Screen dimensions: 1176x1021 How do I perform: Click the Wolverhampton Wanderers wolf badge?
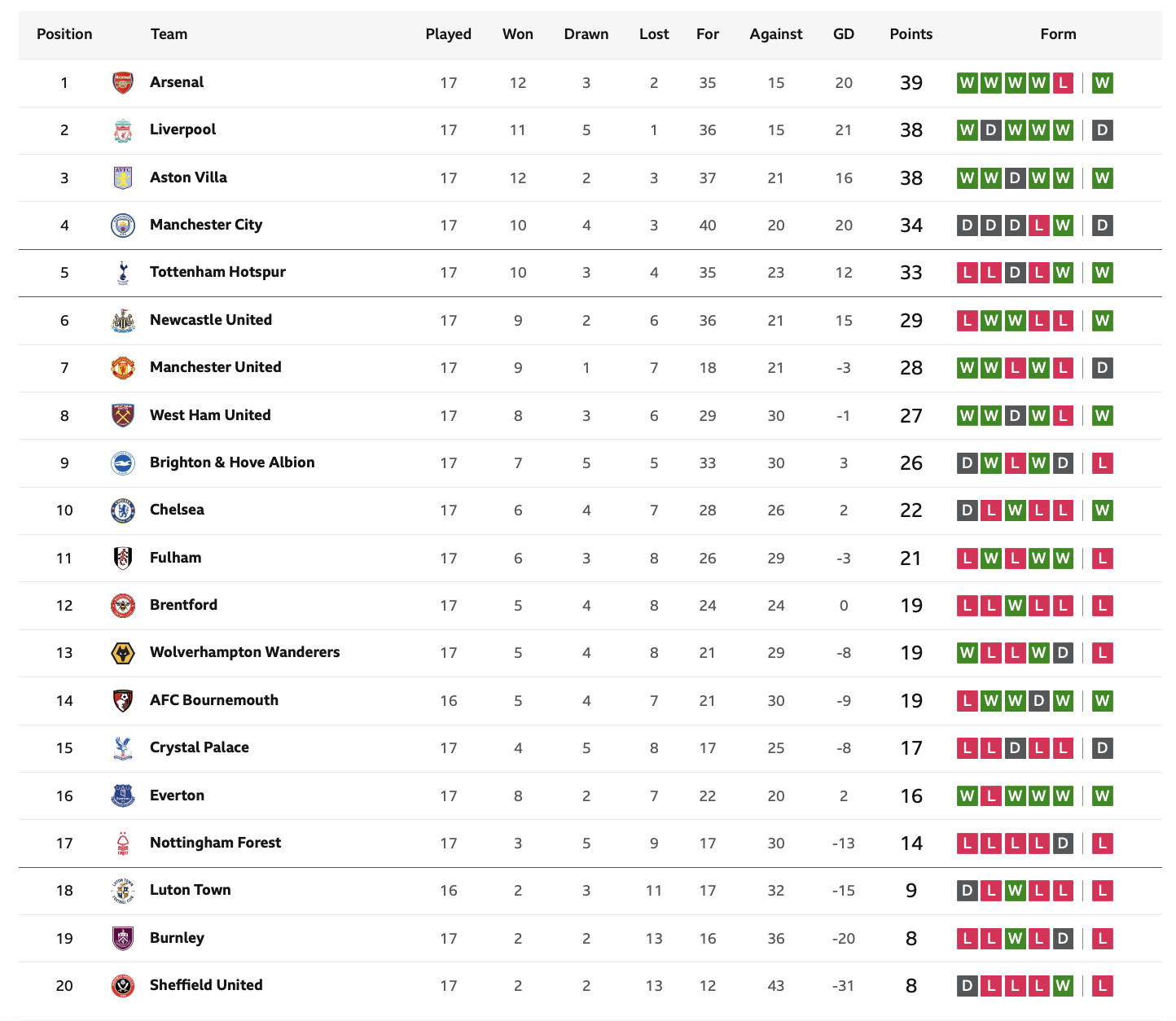coord(123,653)
